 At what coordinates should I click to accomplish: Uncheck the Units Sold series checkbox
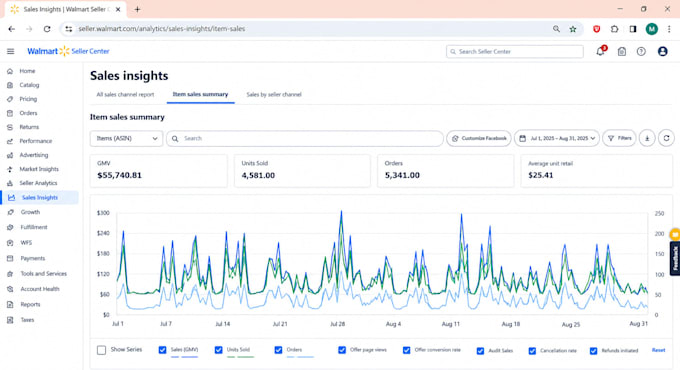point(219,350)
